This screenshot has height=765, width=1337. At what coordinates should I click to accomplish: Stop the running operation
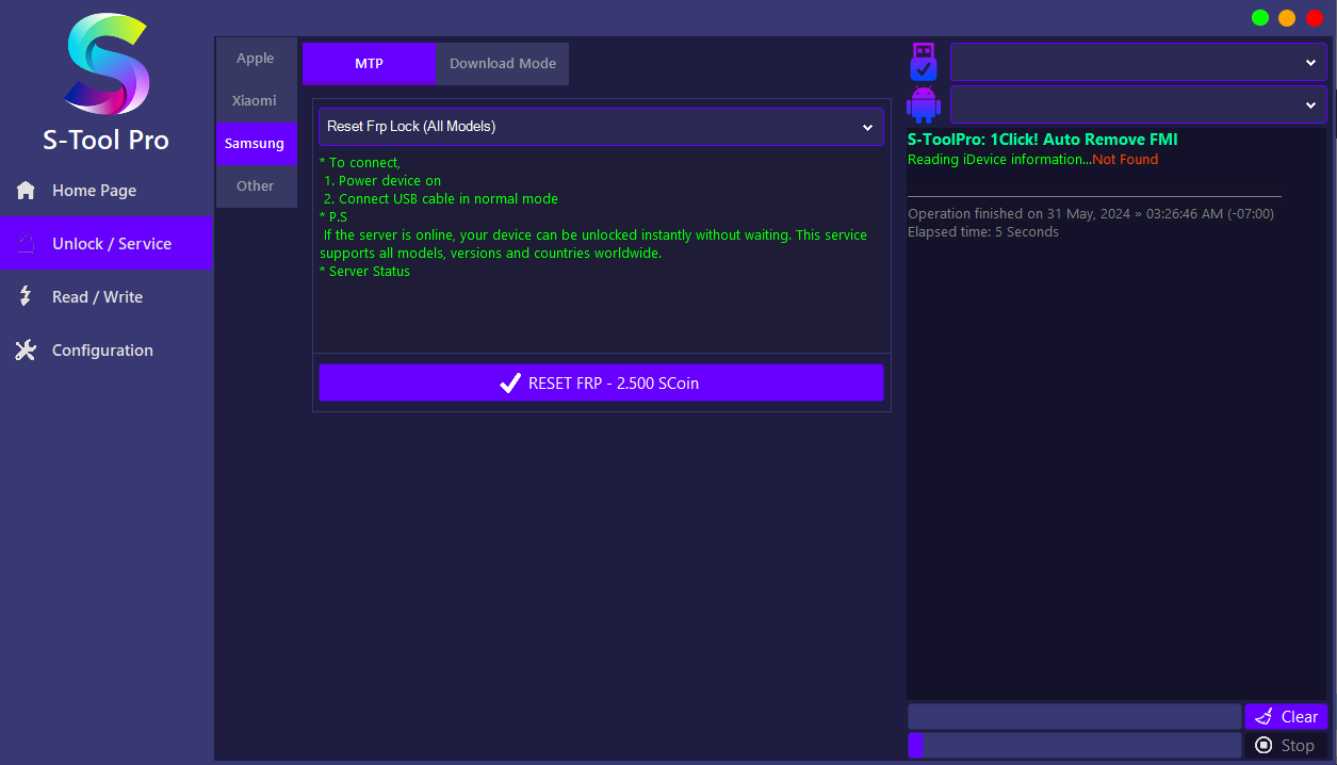click(x=1286, y=745)
